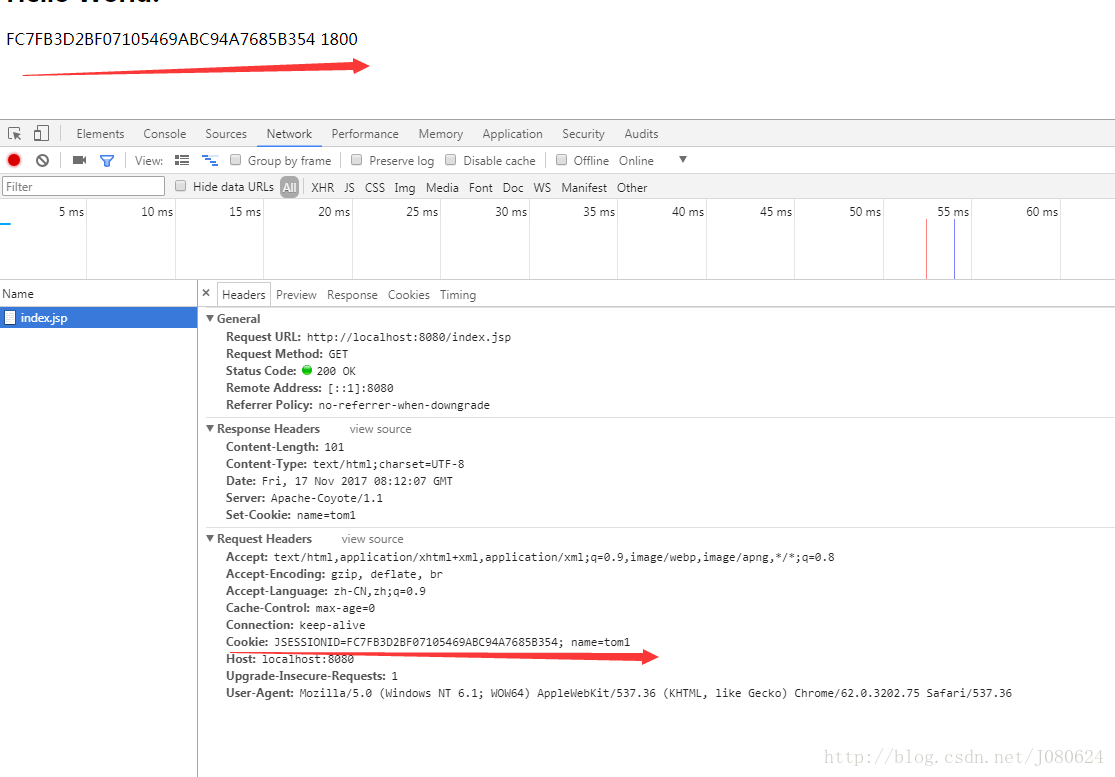Filter requests by JS
The width and height of the screenshot is (1115, 777).
pos(349,188)
